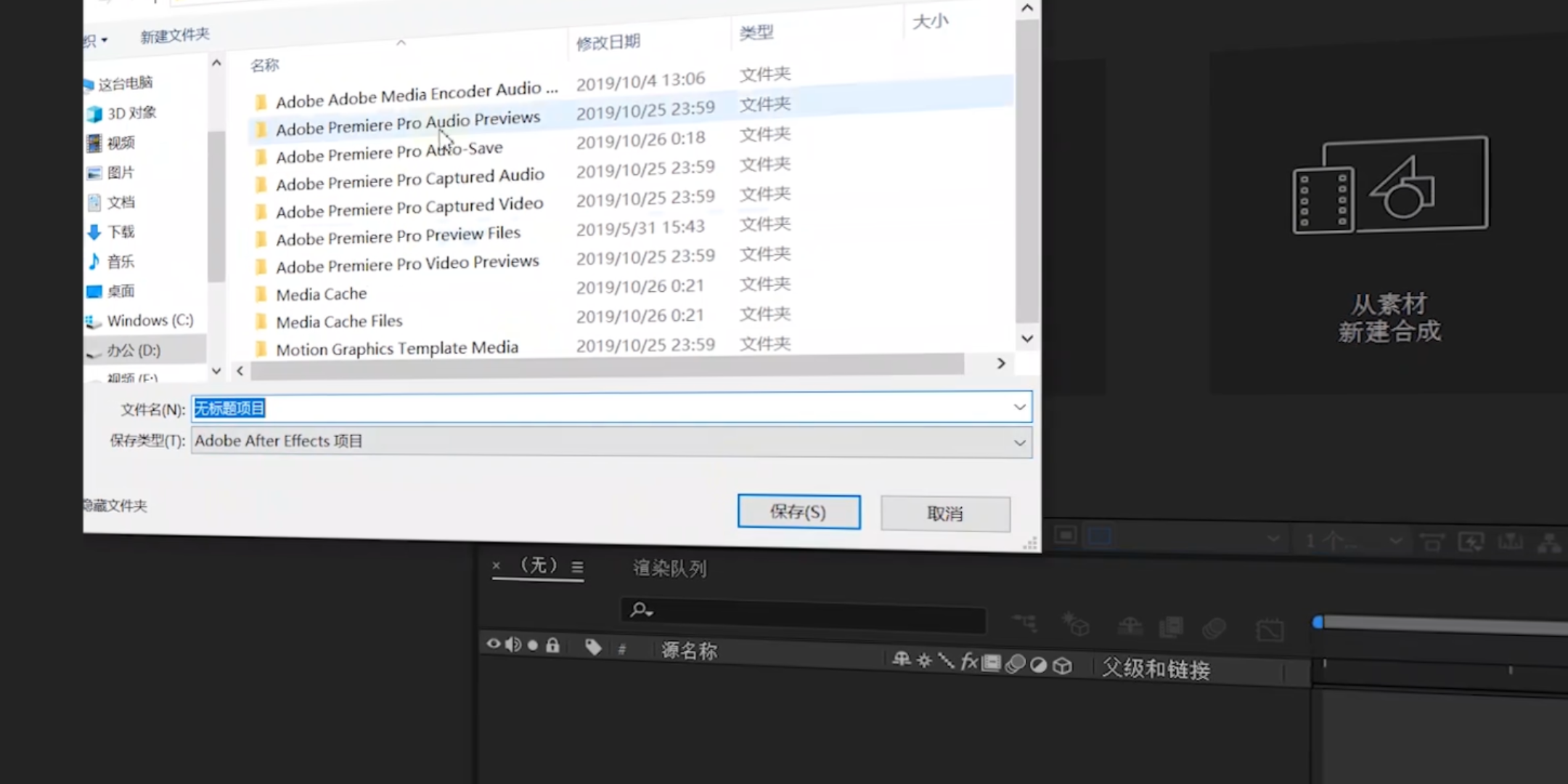Viewport: 1568px width, 784px height.
Task: Enable frame blending for all layers
Action: pyautogui.click(x=1171, y=627)
